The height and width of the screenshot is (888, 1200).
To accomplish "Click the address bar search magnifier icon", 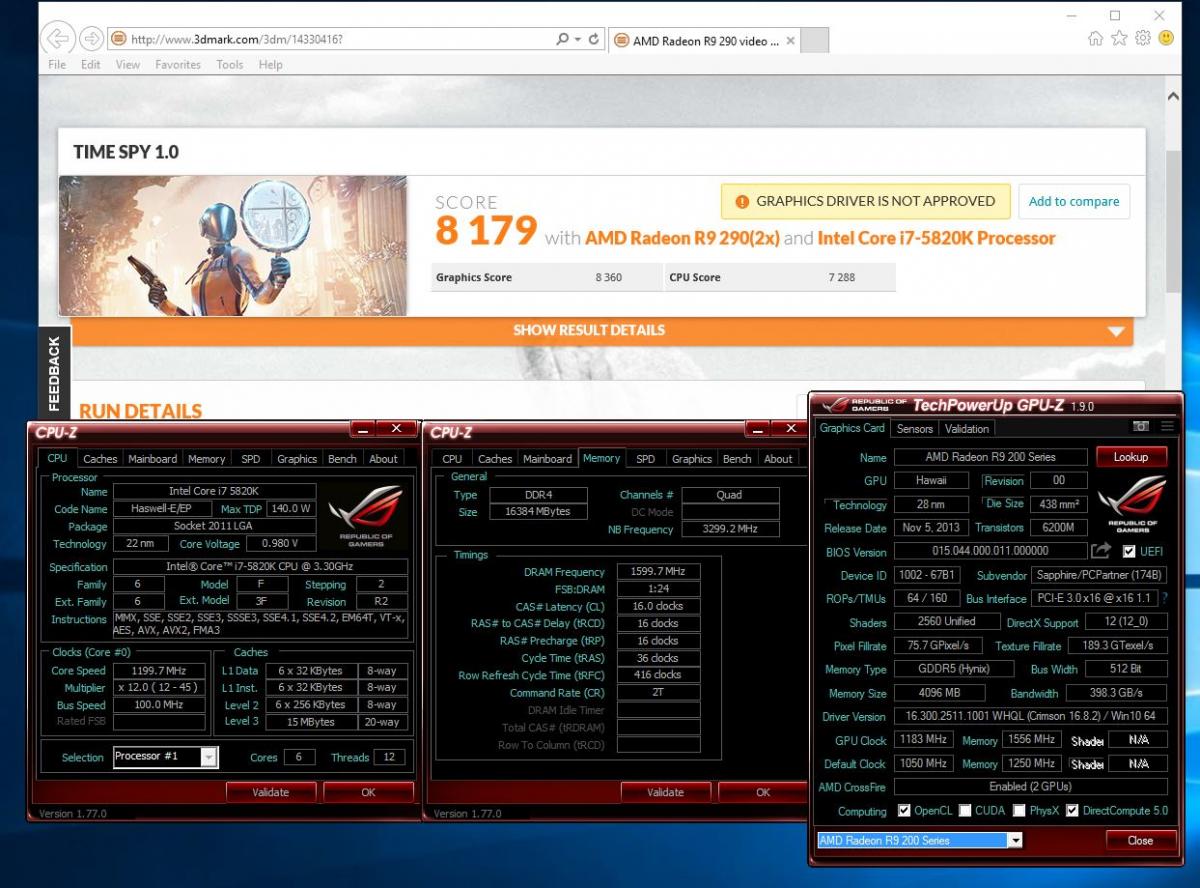I will click(563, 39).
